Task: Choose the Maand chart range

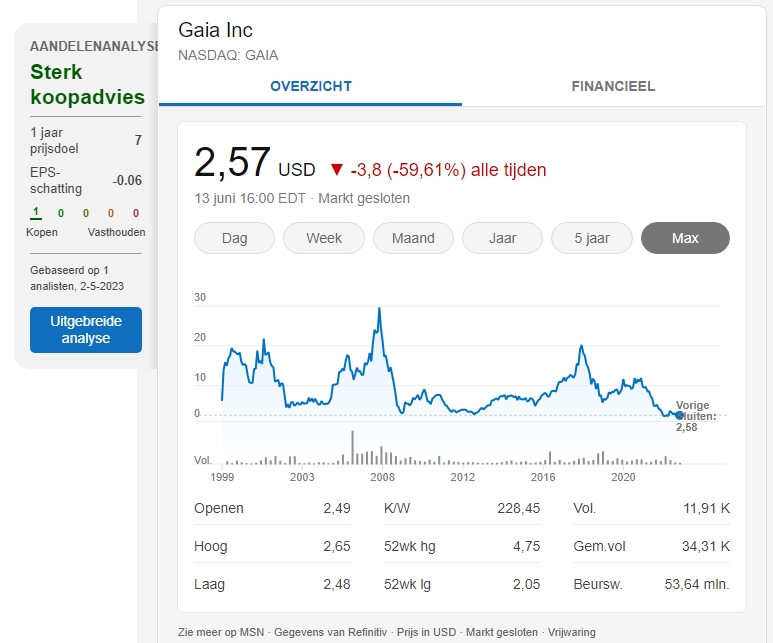Action: (413, 238)
